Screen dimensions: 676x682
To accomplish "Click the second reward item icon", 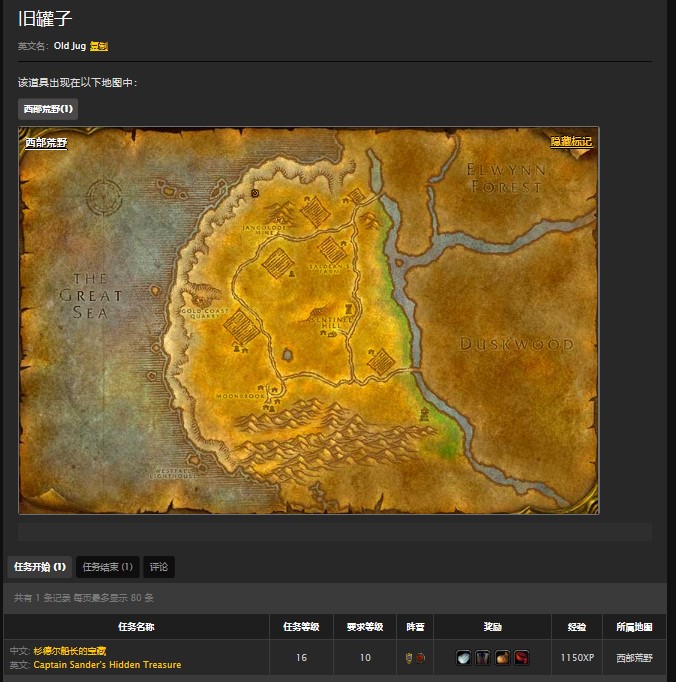I will click(483, 658).
